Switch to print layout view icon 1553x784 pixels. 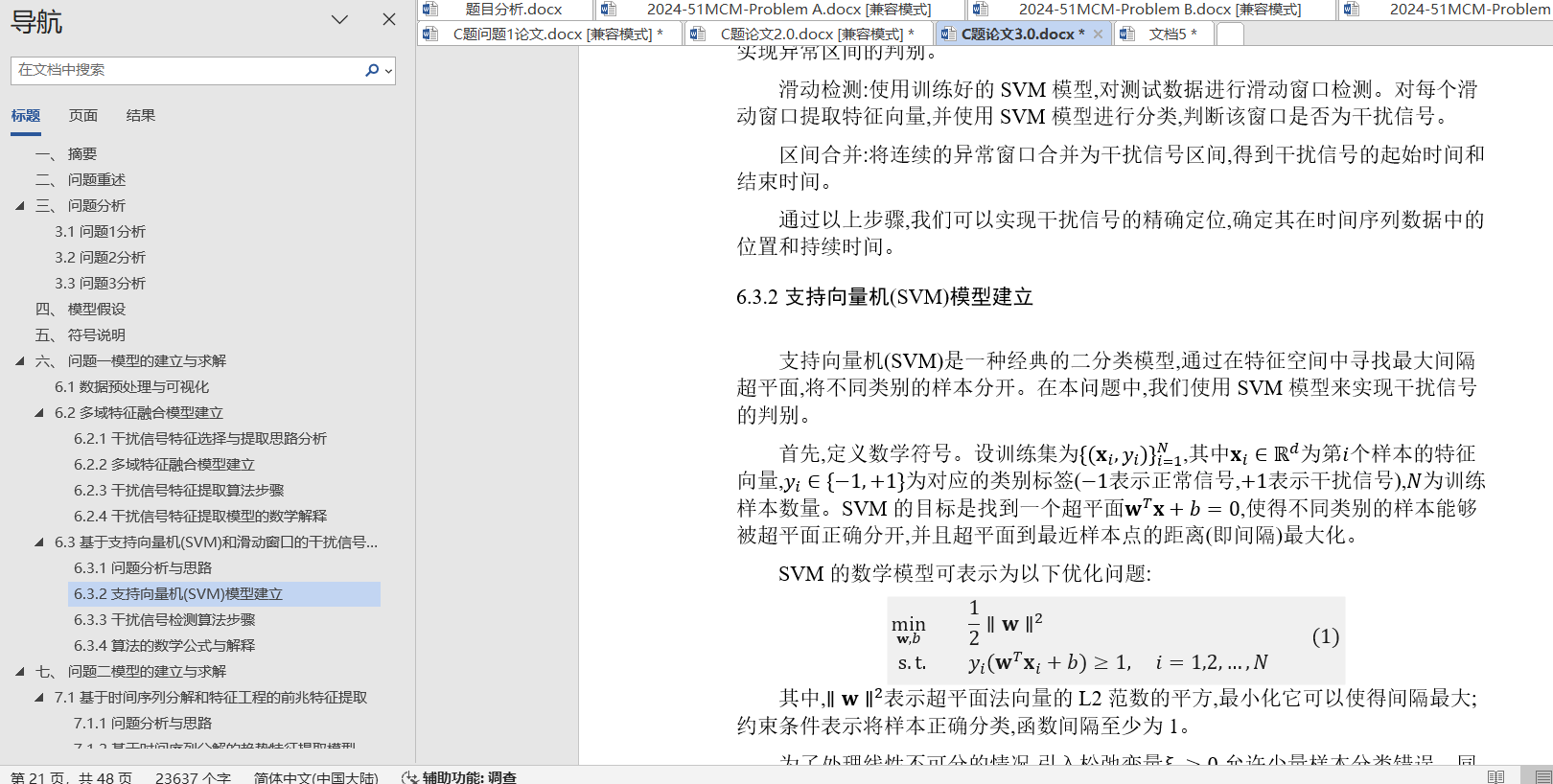coord(1542,776)
